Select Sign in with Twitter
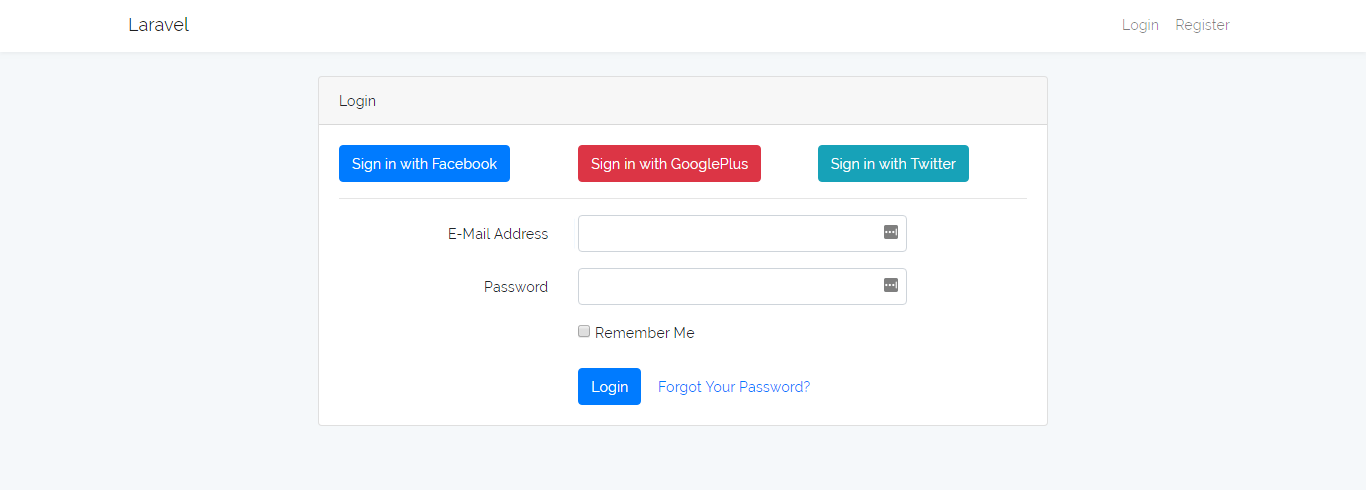 point(893,164)
